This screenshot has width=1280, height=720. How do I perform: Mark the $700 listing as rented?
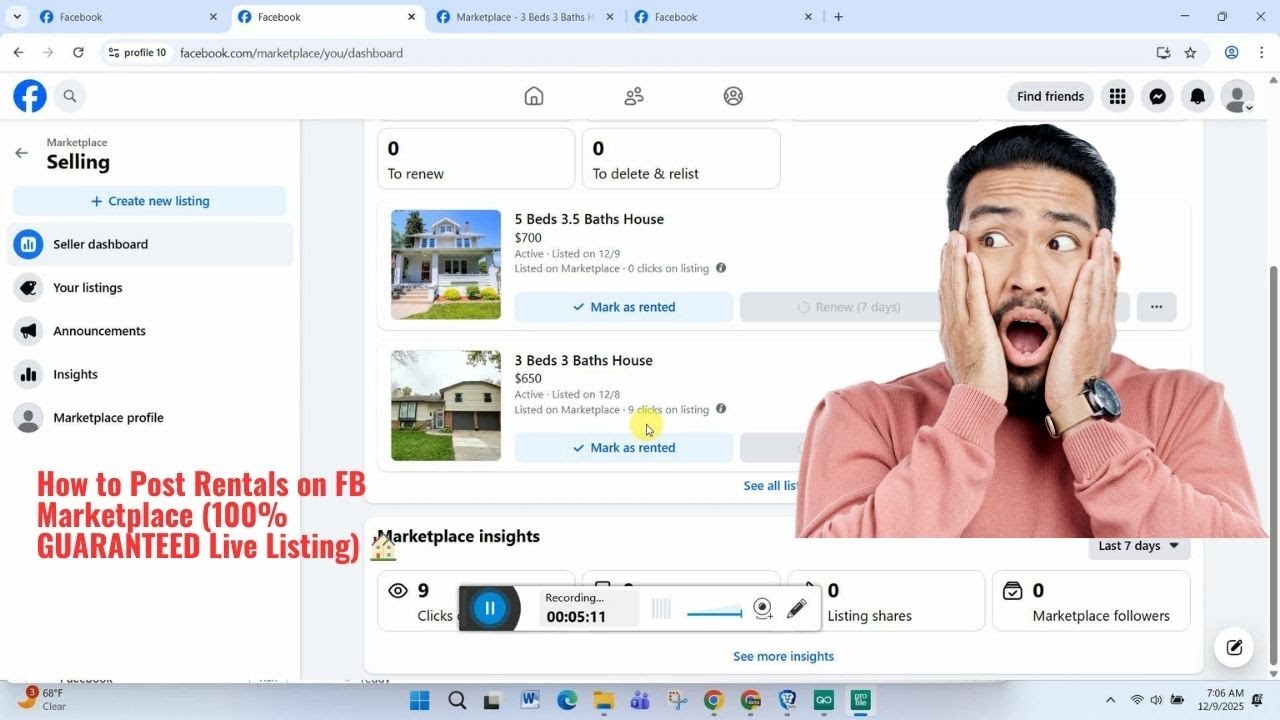tap(624, 307)
